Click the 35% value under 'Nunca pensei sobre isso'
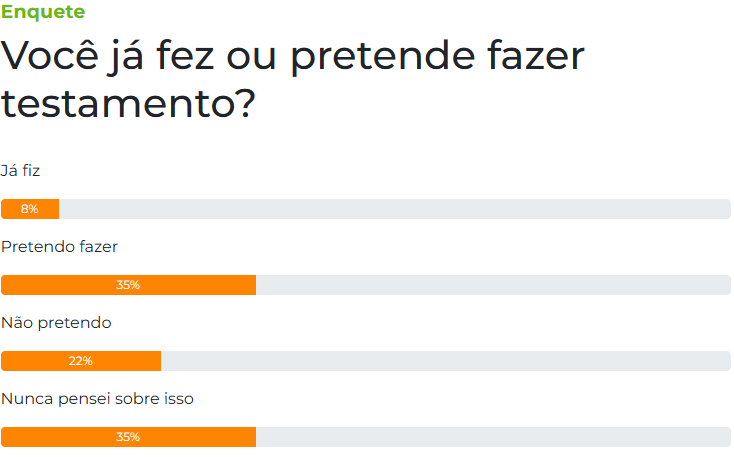The width and height of the screenshot is (734, 457). 128,437
